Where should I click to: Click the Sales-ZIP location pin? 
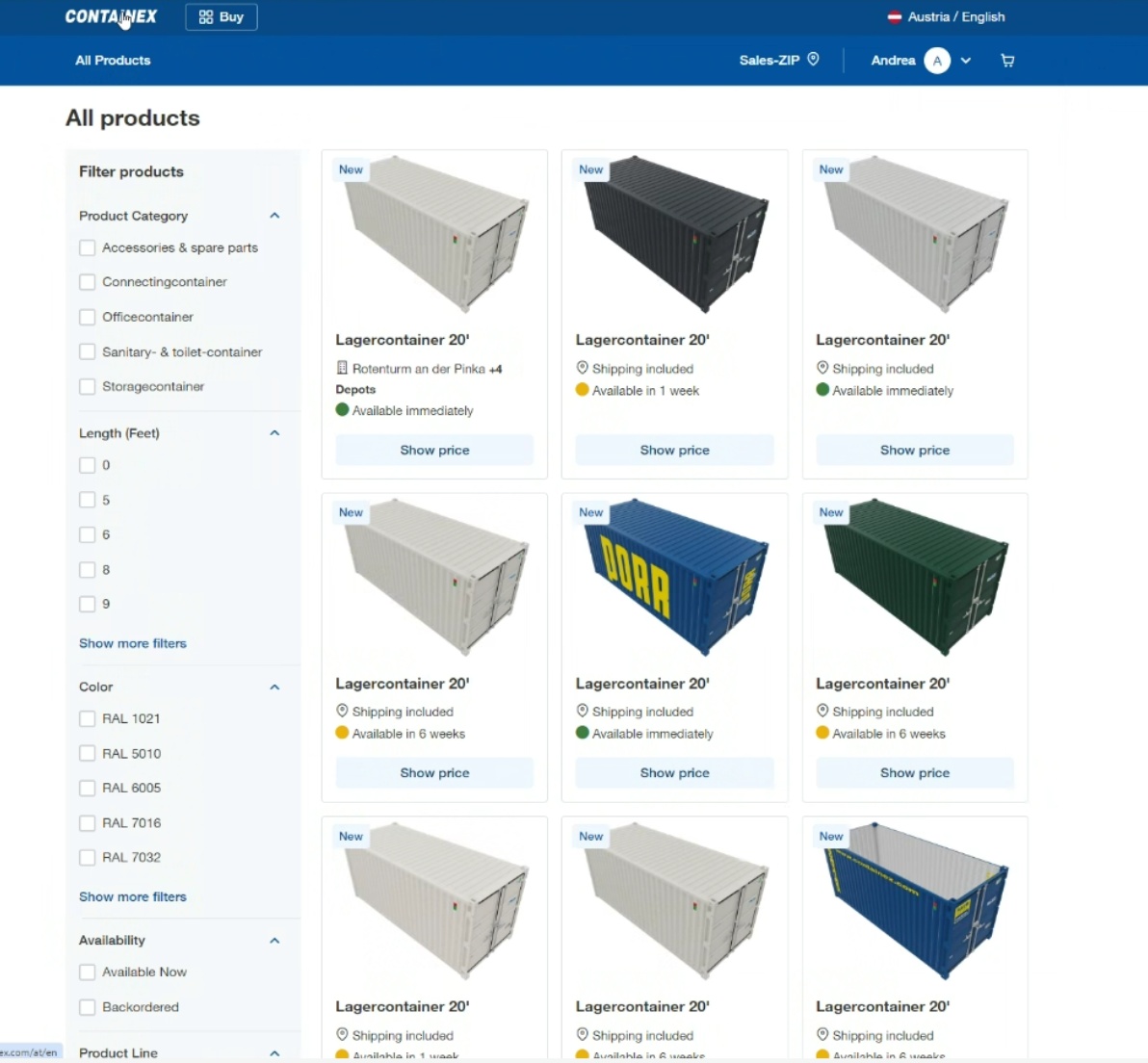pos(814,60)
